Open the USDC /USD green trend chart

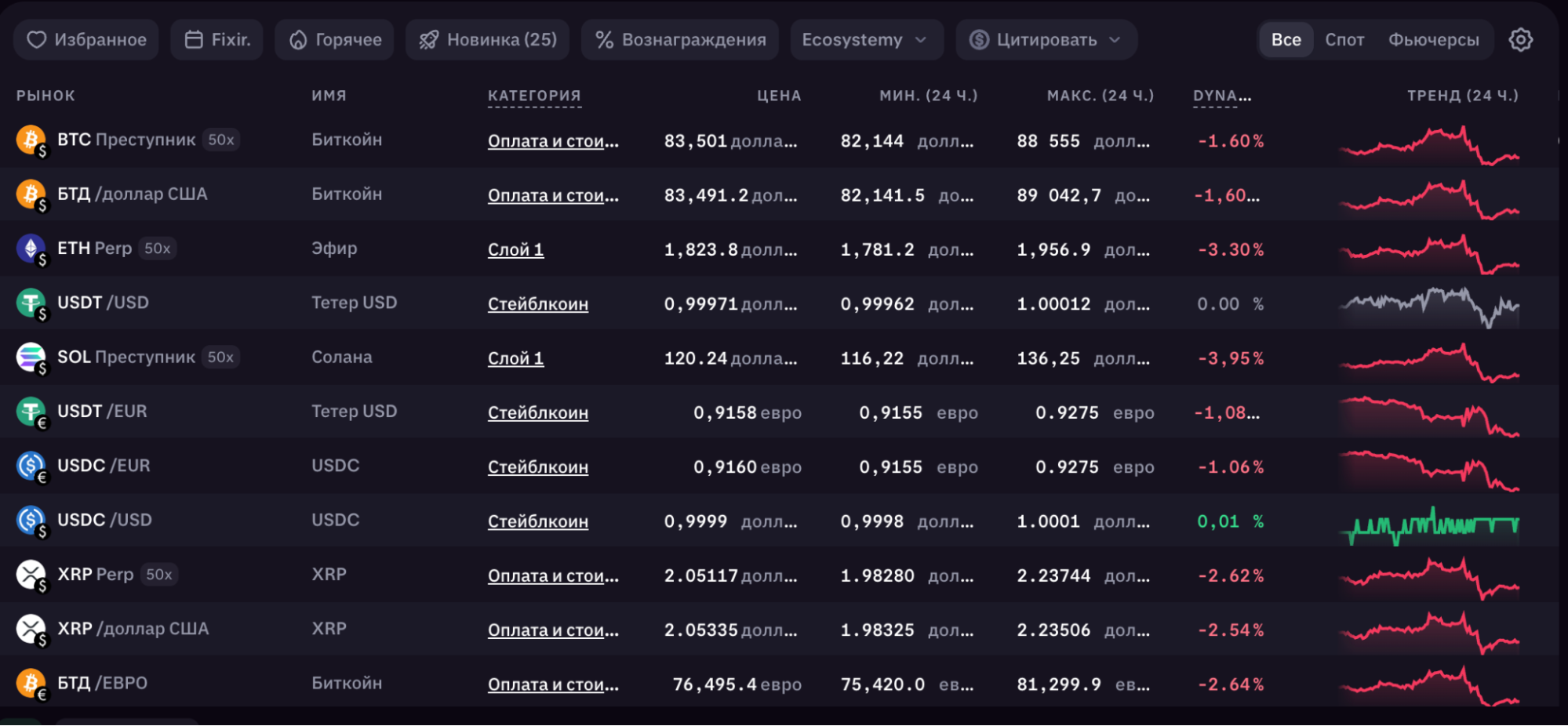(1429, 525)
